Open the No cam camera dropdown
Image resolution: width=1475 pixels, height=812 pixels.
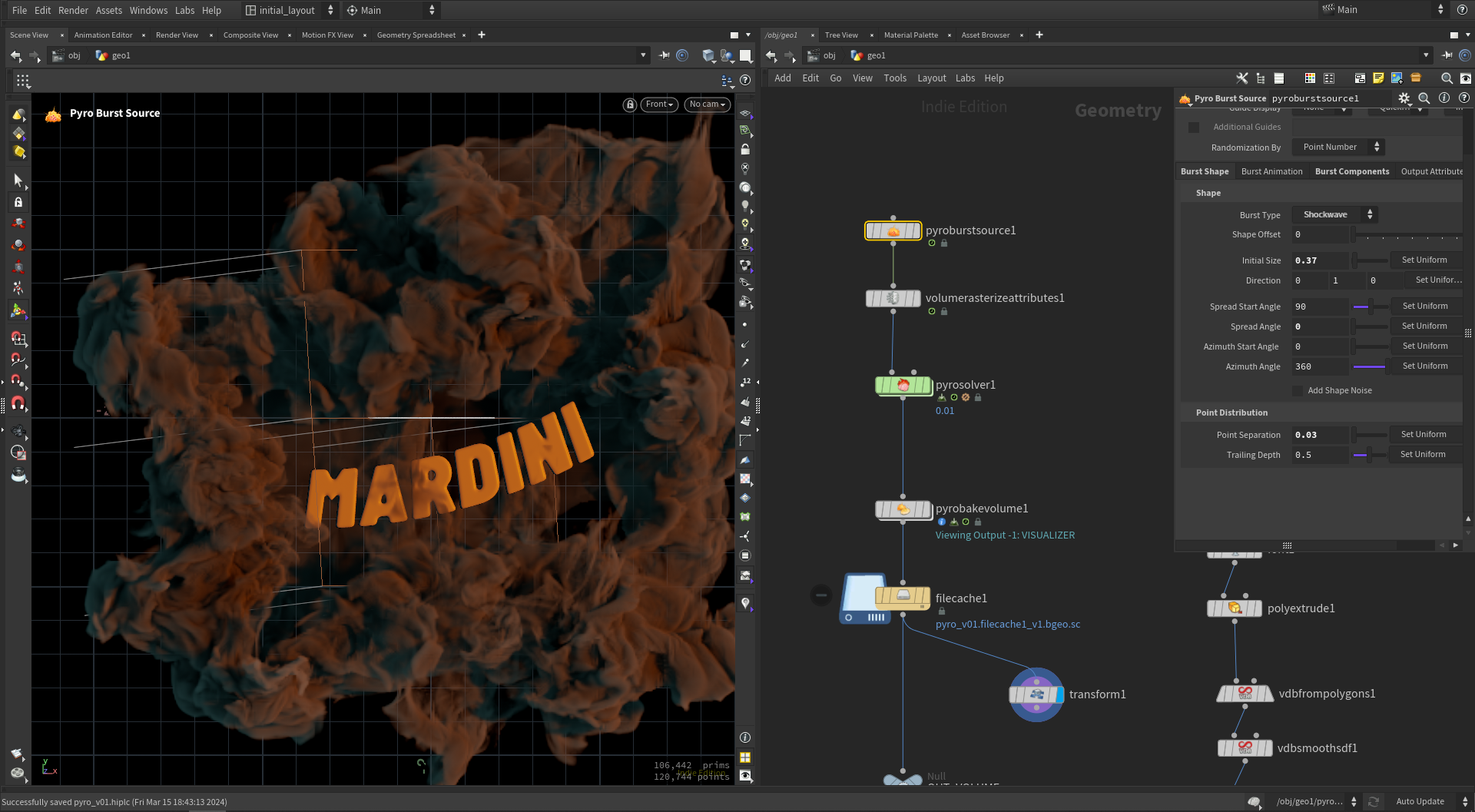coord(707,104)
